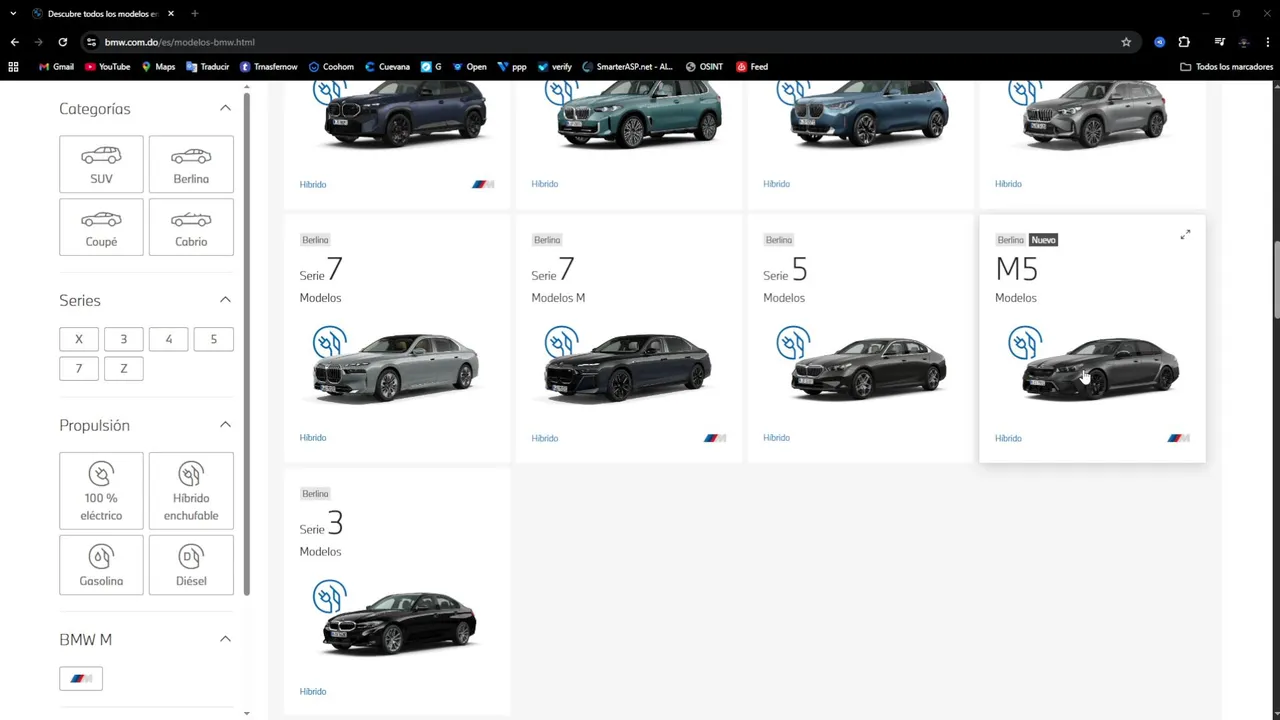Open the Serie 3 Modelos title
Image resolution: width=1280 pixels, height=720 pixels.
(x=321, y=533)
